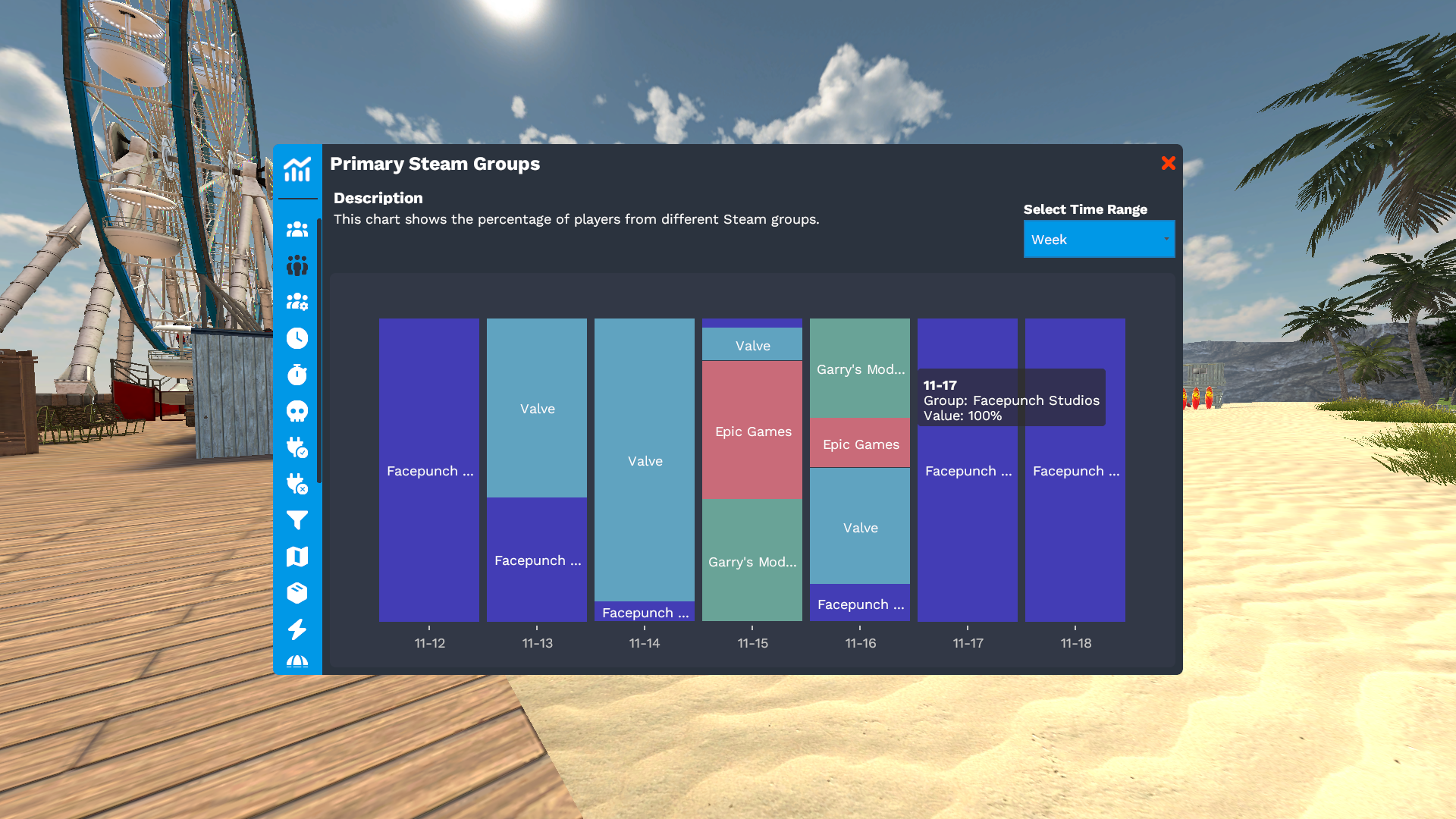The width and height of the screenshot is (1456, 819).
Task: Click the 11-12 axis date label
Action: 429,643
